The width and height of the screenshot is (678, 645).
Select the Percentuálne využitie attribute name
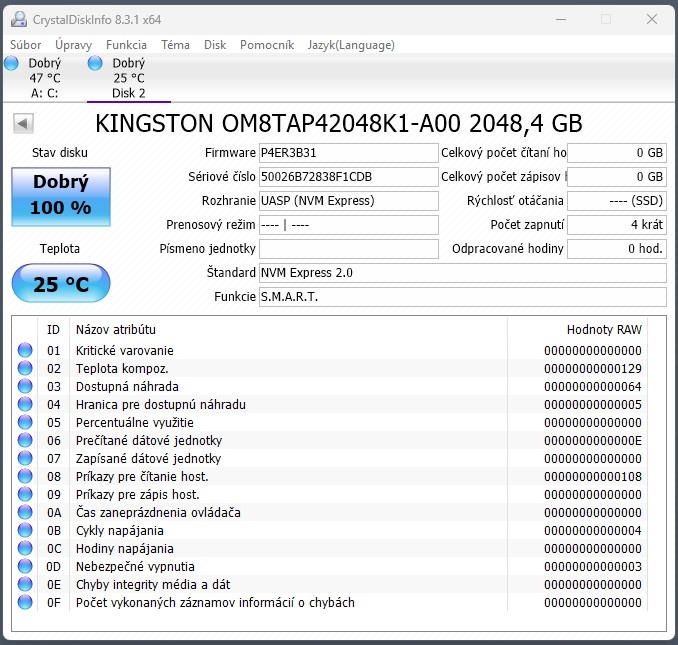(x=134, y=422)
